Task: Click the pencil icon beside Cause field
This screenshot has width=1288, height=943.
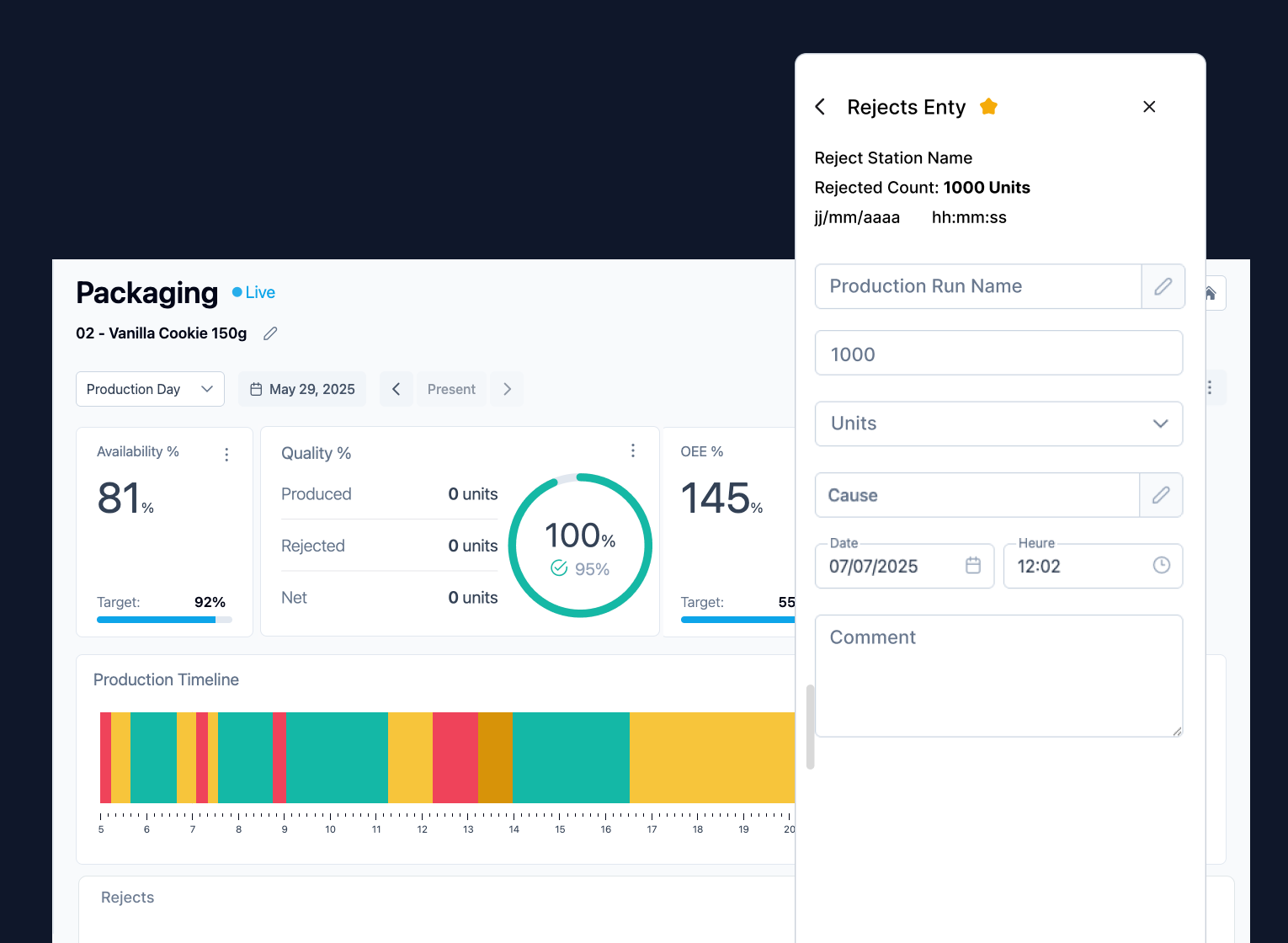Action: (1161, 495)
